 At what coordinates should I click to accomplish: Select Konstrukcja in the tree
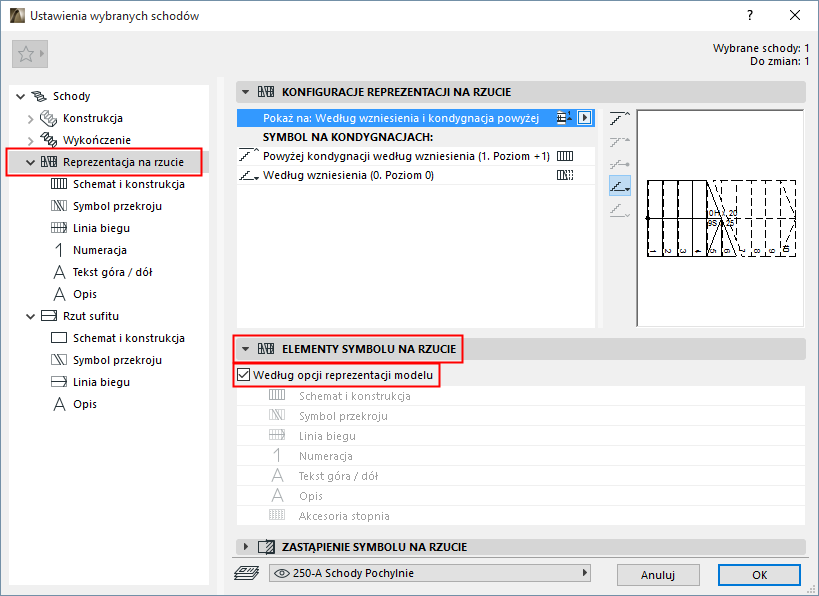[x=92, y=118]
